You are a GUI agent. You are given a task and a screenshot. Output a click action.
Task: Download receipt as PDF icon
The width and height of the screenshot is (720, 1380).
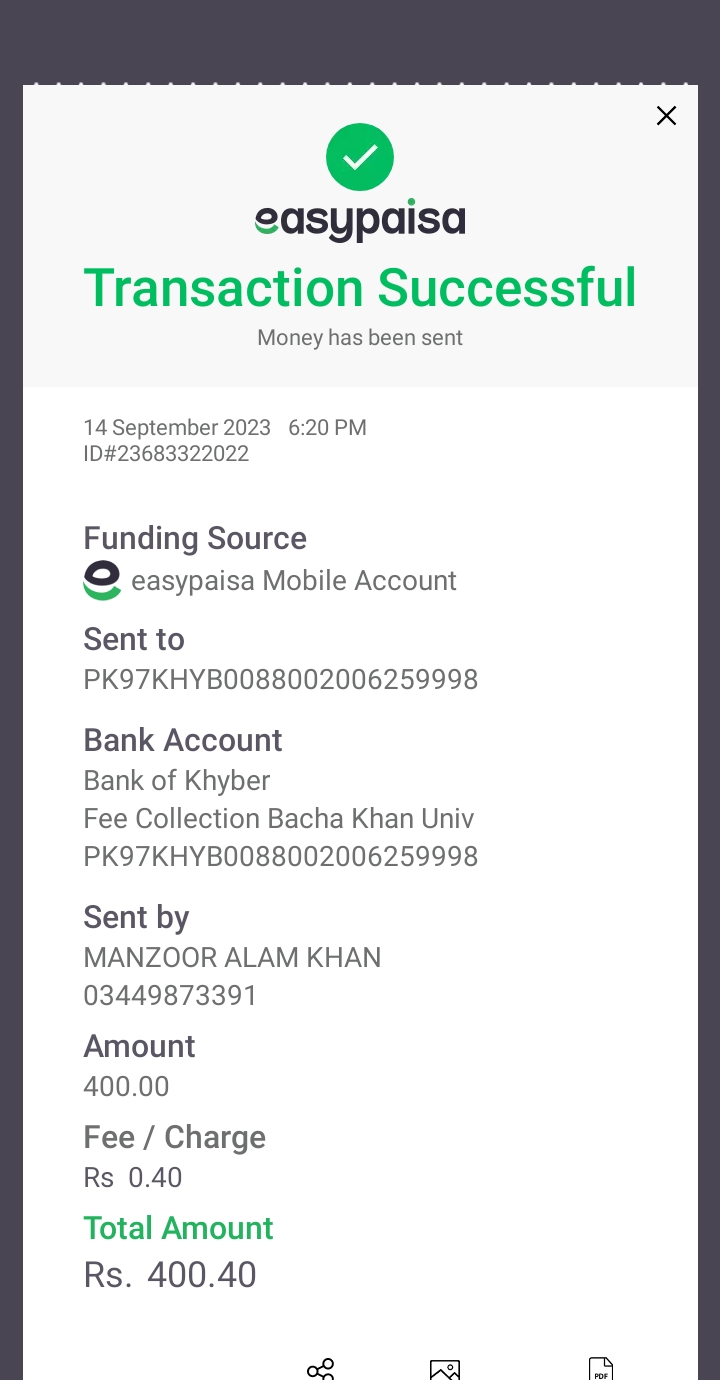[601, 1369]
